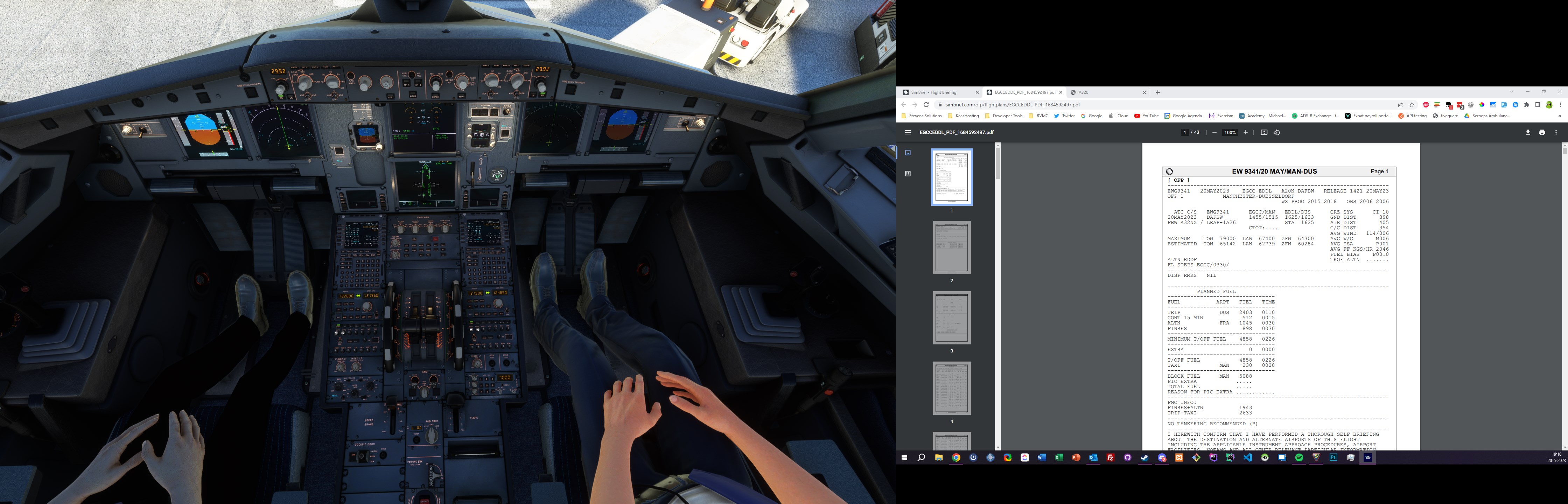
Task: Click the fit to page icon
Action: pos(1263,132)
